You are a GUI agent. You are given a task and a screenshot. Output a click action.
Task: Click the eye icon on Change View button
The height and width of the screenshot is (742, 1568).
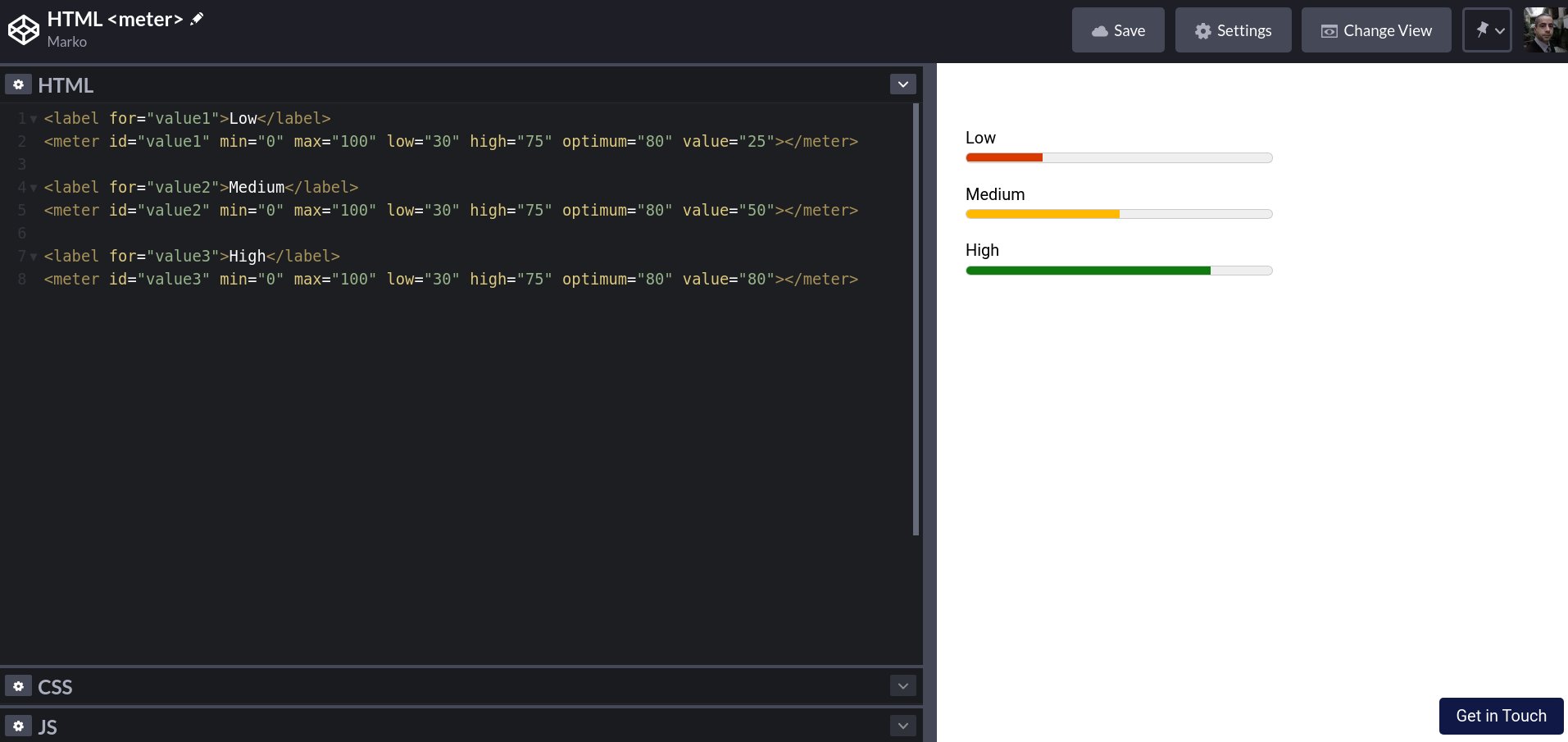(x=1329, y=30)
